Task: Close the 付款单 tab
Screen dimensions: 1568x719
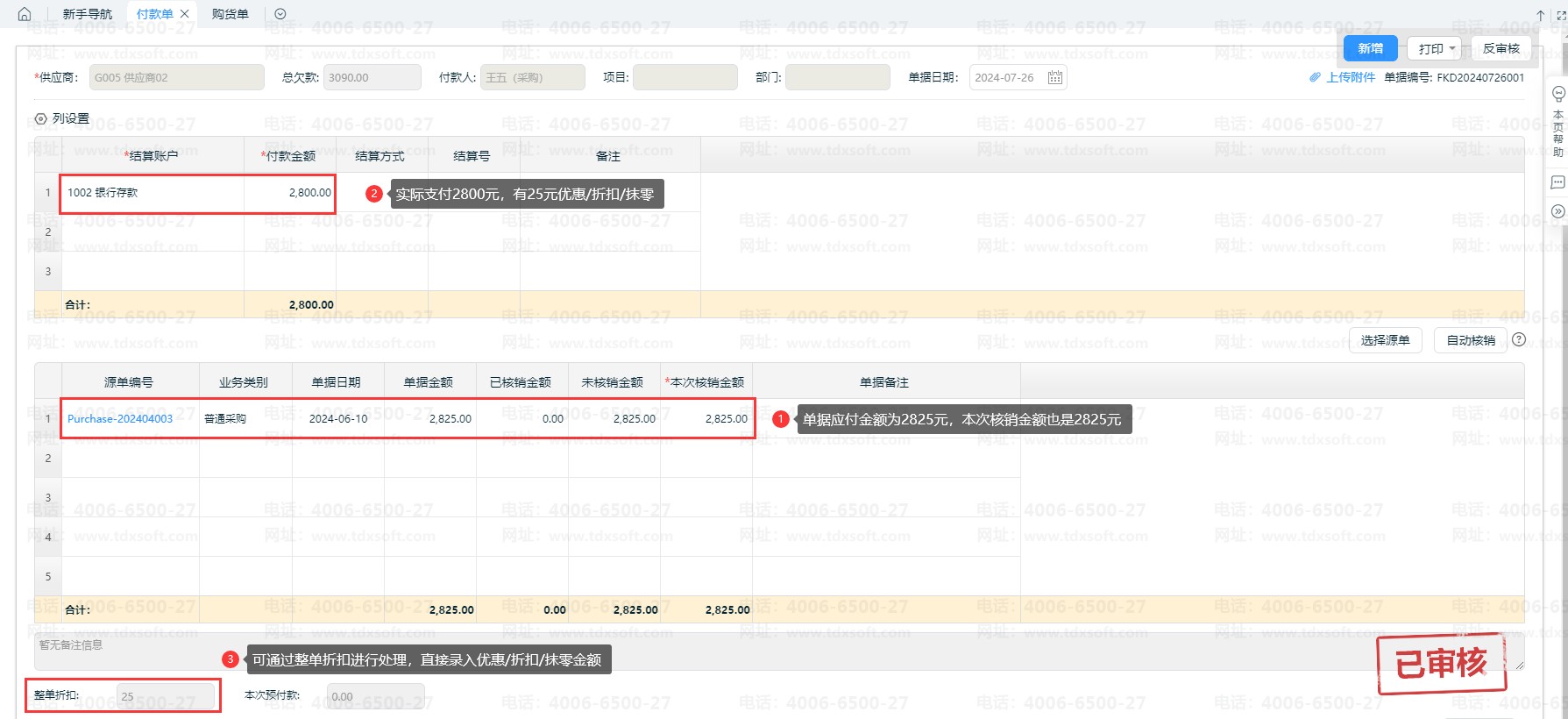Action: tap(184, 14)
